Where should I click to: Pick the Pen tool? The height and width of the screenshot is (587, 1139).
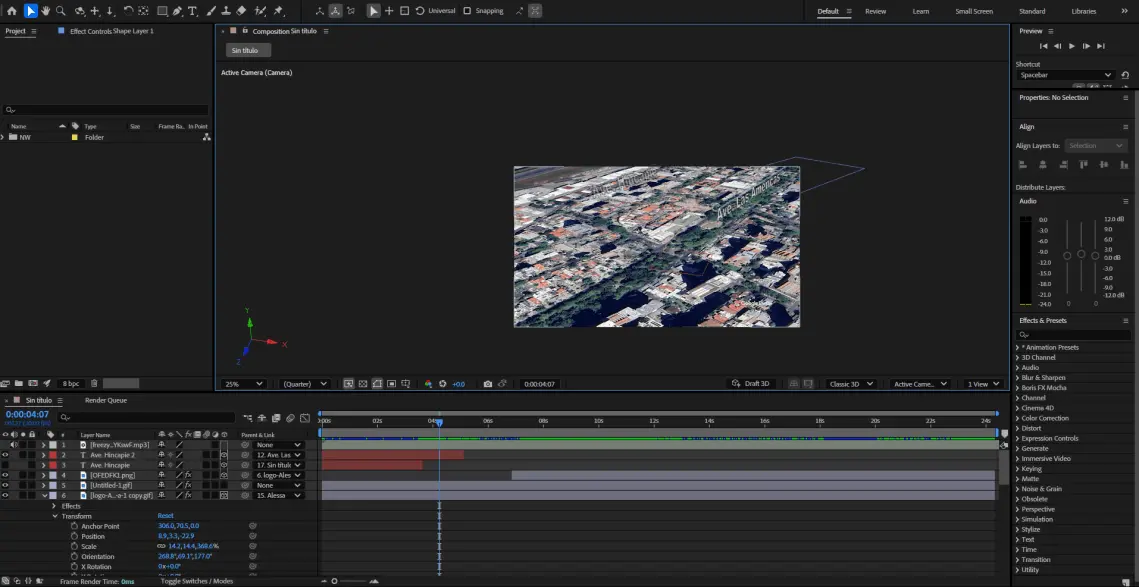coord(176,11)
